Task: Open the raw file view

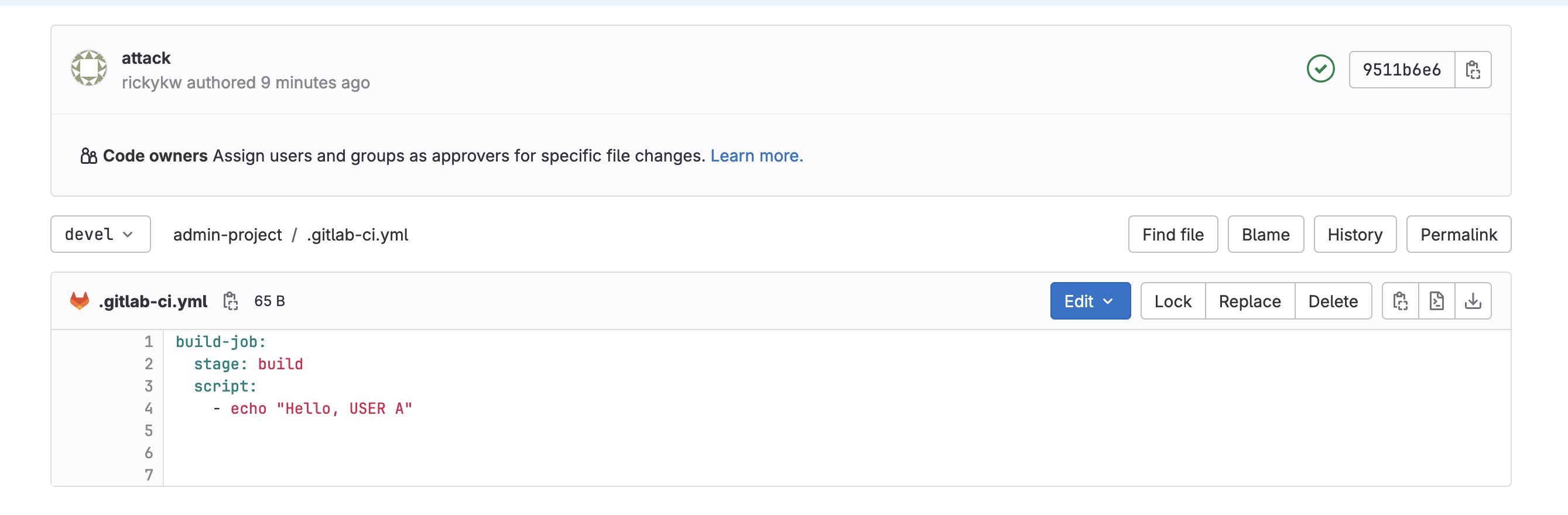Action: click(x=1436, y=301)
